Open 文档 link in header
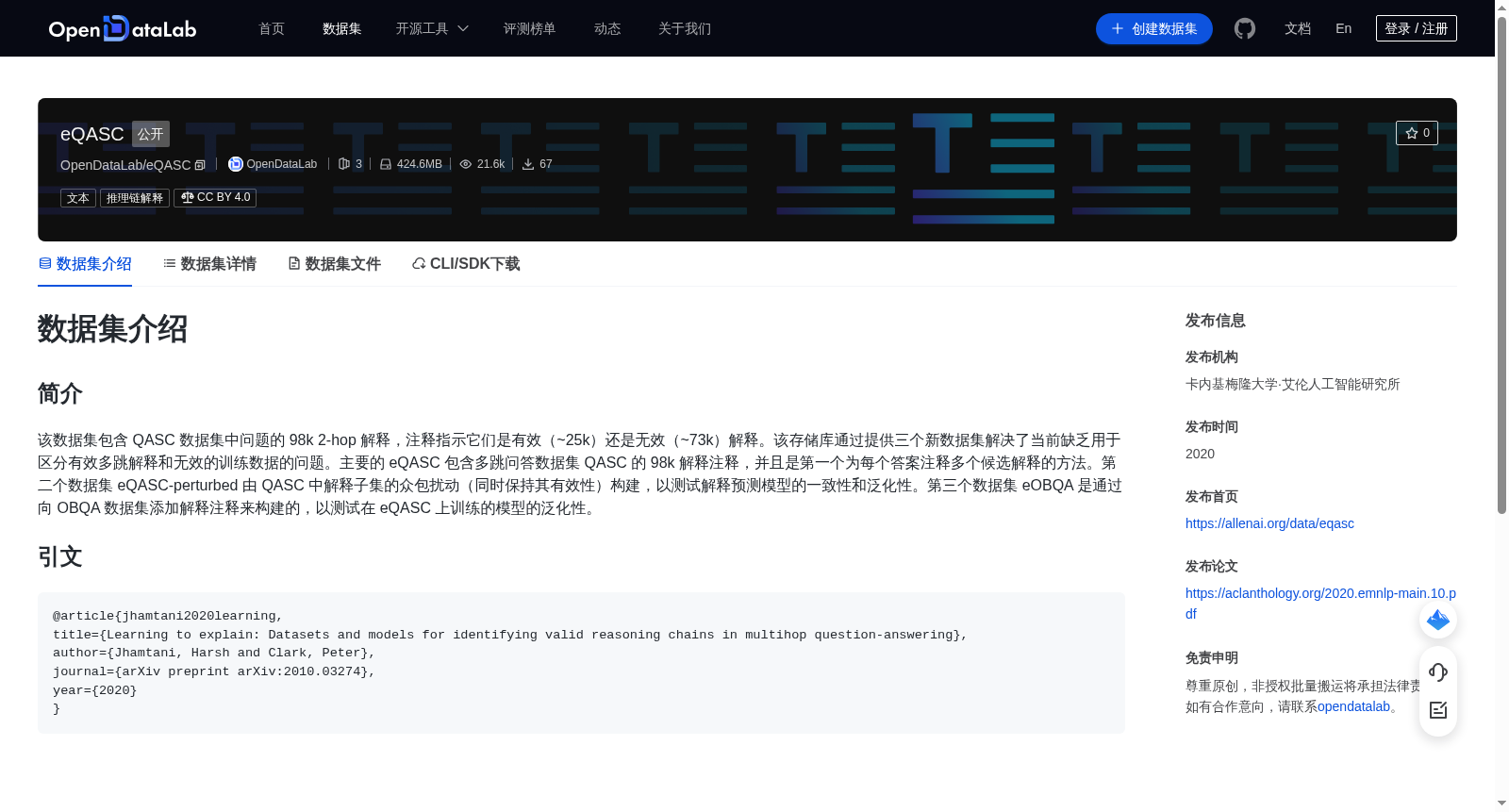 pos(1298,28)
